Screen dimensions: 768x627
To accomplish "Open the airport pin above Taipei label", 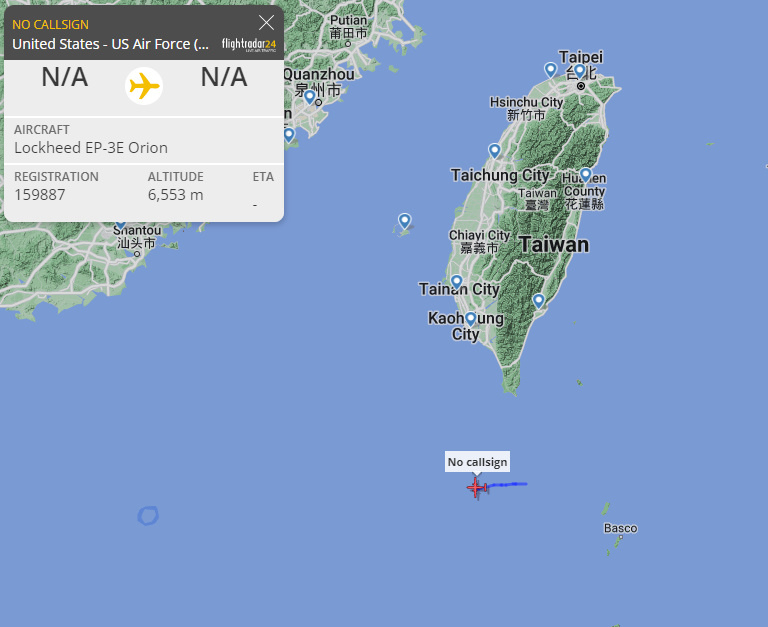I will coord(580,71).
